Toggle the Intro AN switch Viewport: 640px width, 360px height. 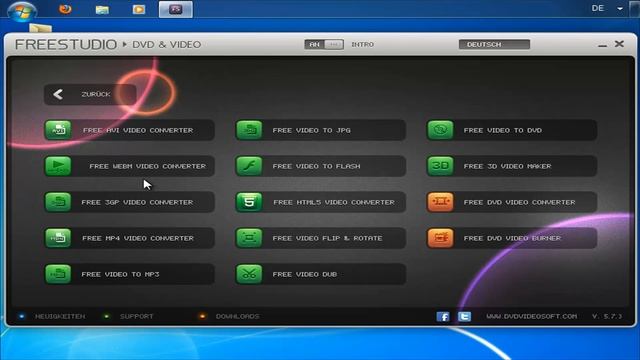(324, 44)
